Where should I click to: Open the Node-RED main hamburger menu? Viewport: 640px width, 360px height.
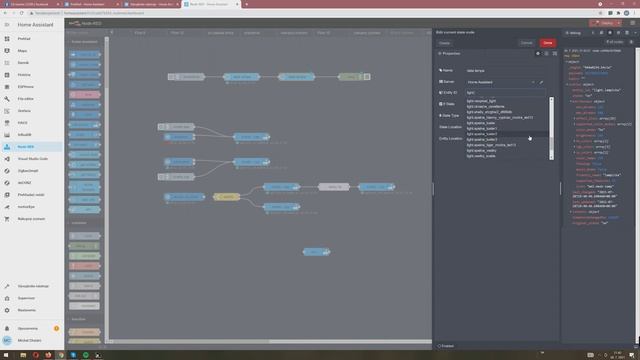(x=632, y=23)
